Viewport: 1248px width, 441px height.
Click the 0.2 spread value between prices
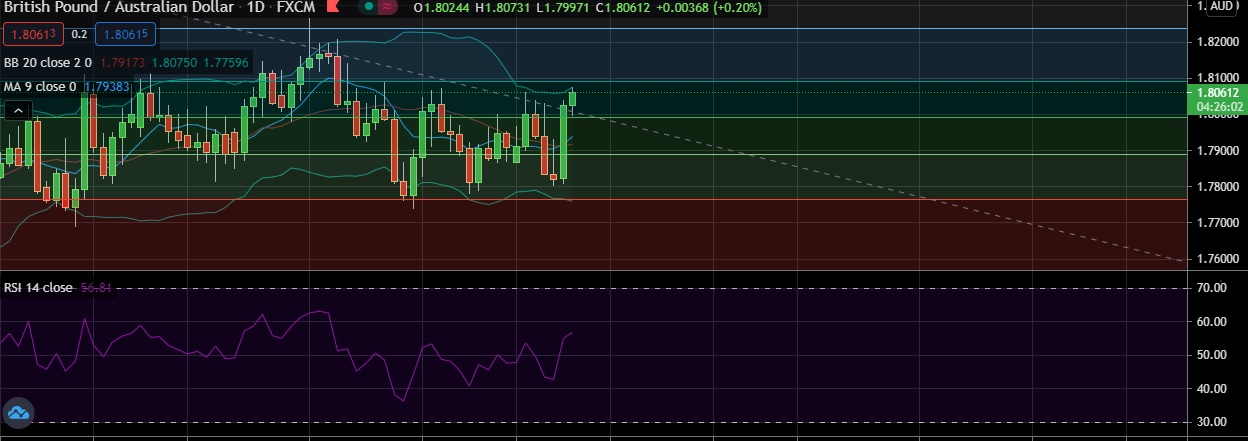(79, 34)
